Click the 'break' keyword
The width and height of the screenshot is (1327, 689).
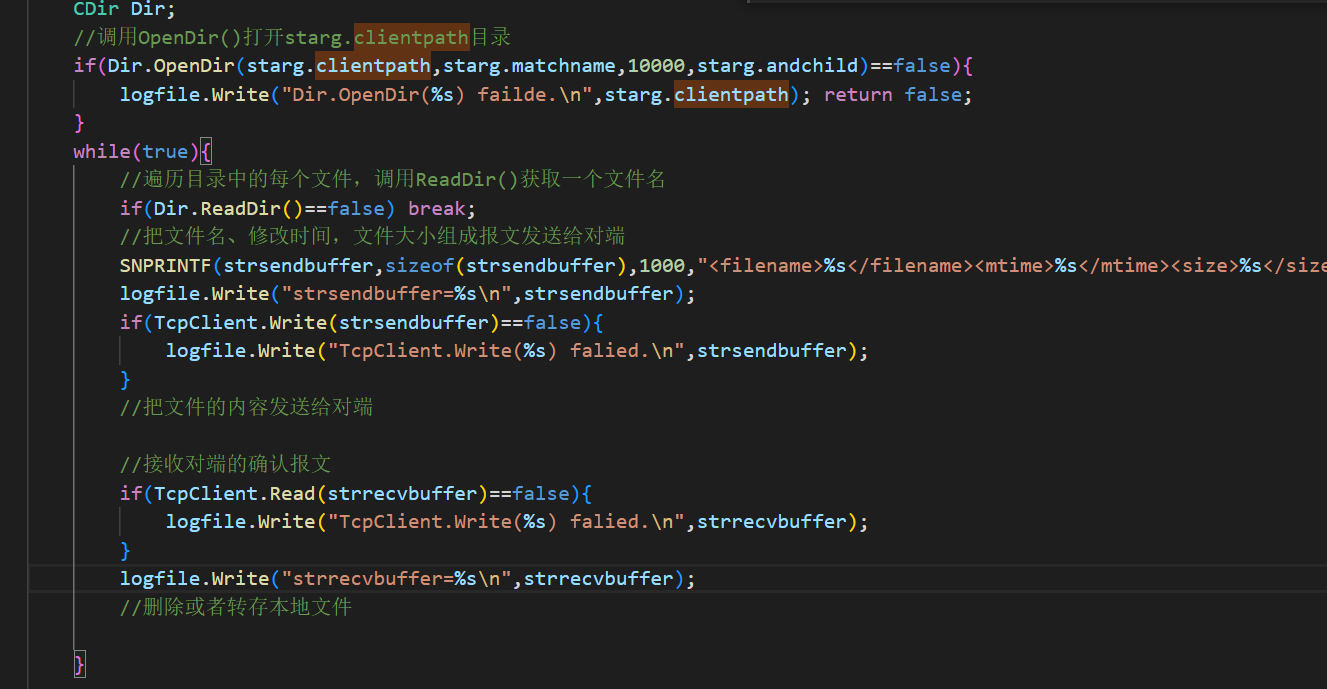439,209
